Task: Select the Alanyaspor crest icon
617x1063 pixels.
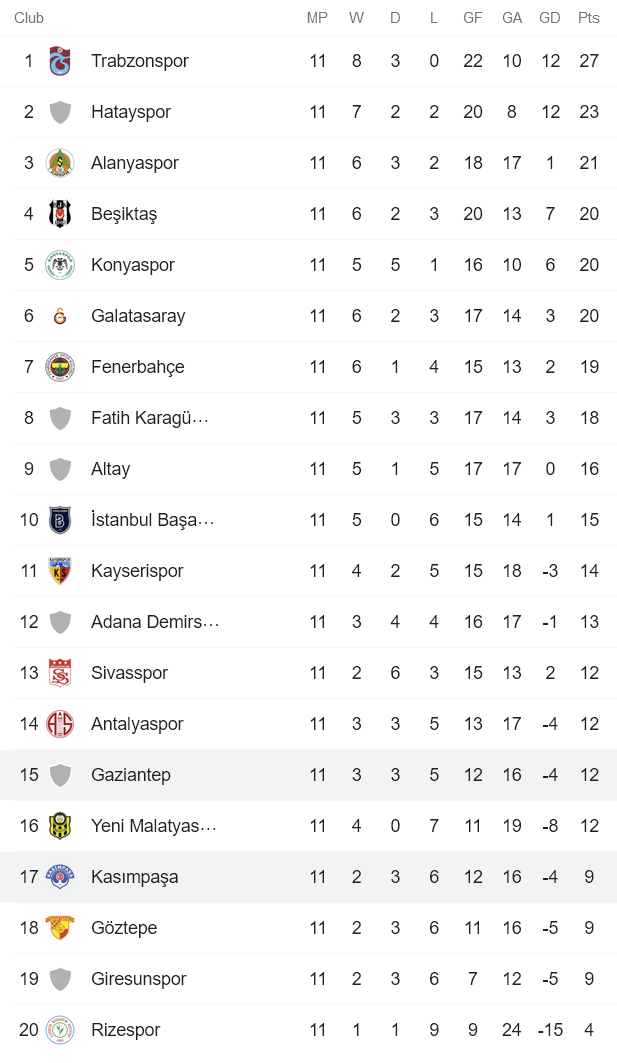Action: tap(61, 163)
